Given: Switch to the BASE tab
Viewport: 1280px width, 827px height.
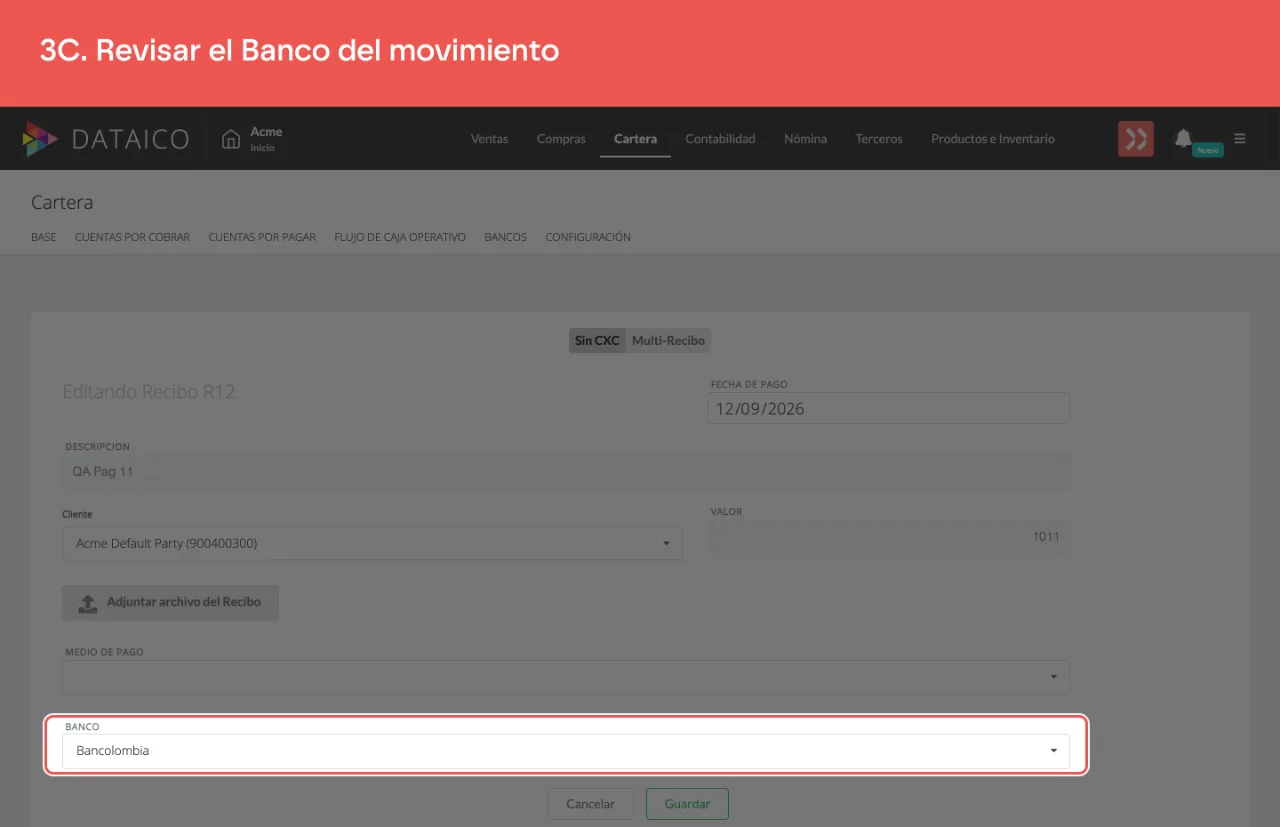Looking at the screenshot, I should click(44, 237).
